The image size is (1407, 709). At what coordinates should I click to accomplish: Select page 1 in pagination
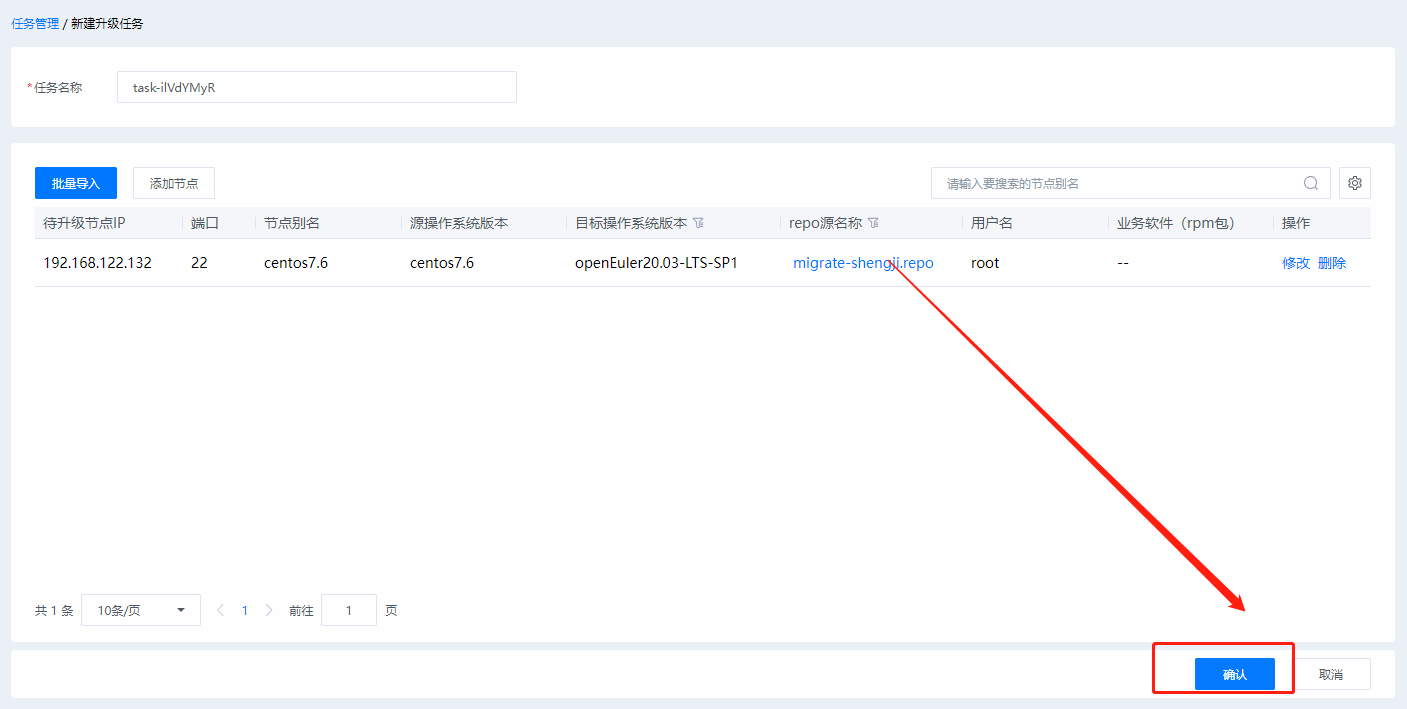(244, 610)
